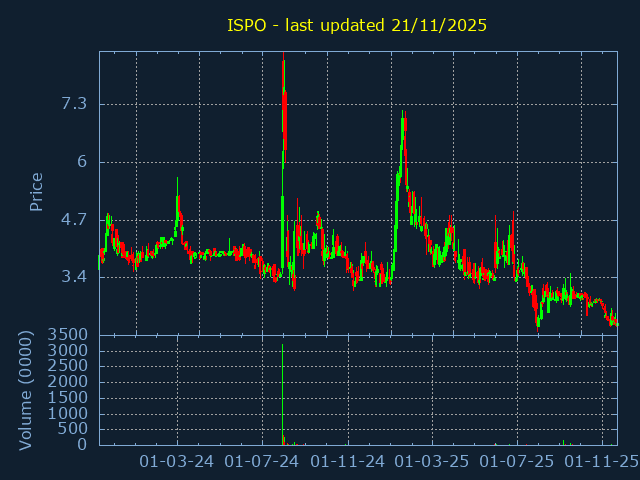Click the 500 volume tick label
The image size is (640, 480).
[x=72, y=429]
